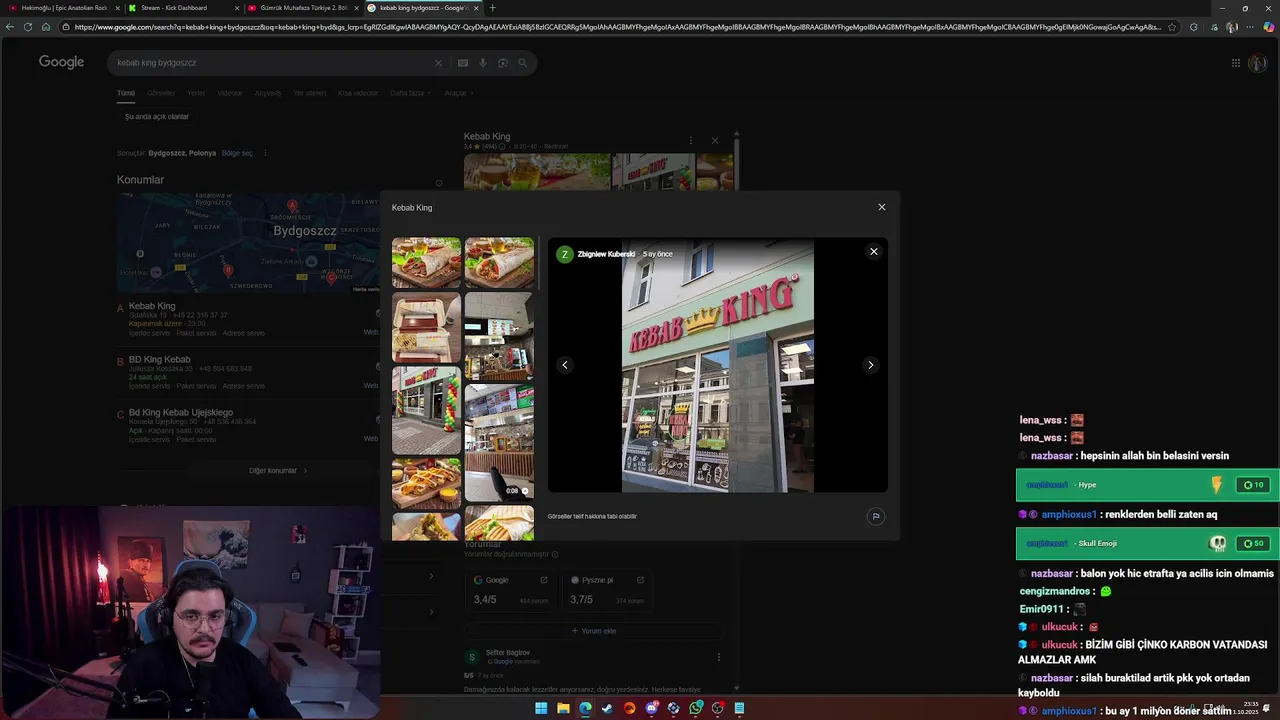Open Steam from the taskbar
Image resolution: width=1280 pixels, height=720 pixels.
tap(607, 708)
